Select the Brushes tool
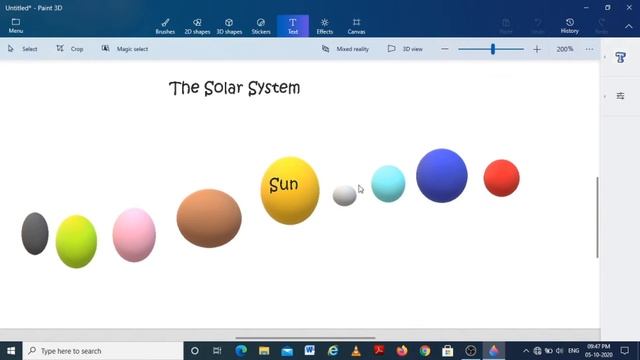This screenshot has width=640, height=360. coord(165,26)
